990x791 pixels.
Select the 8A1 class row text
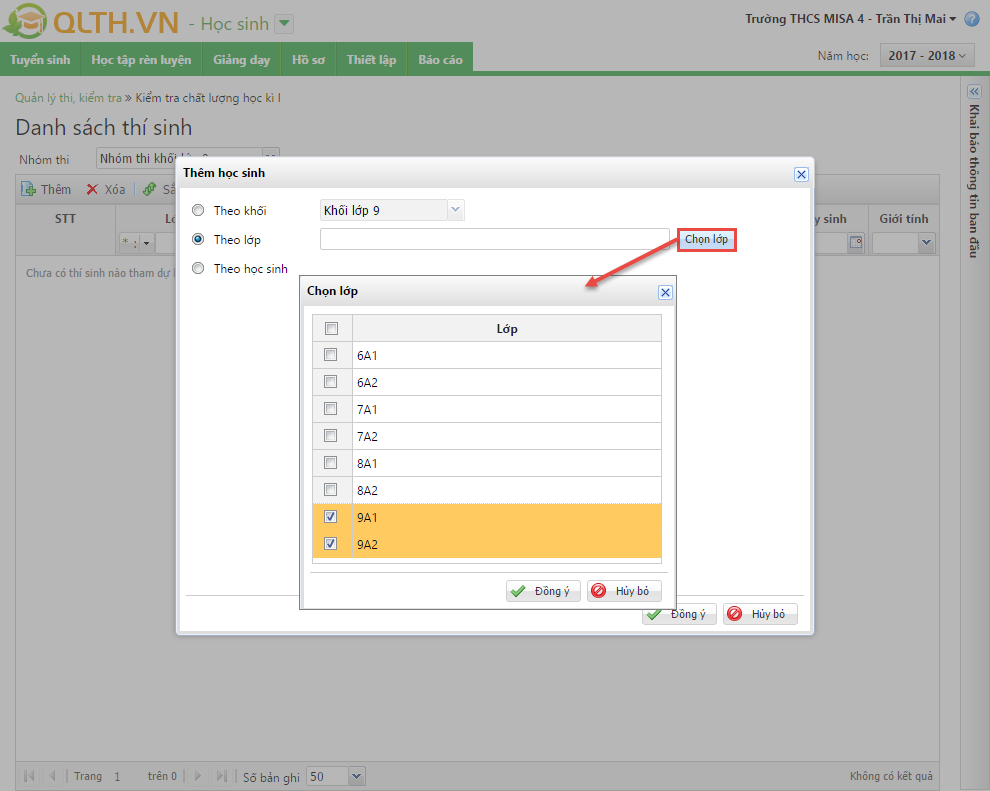tap(367, 464)
